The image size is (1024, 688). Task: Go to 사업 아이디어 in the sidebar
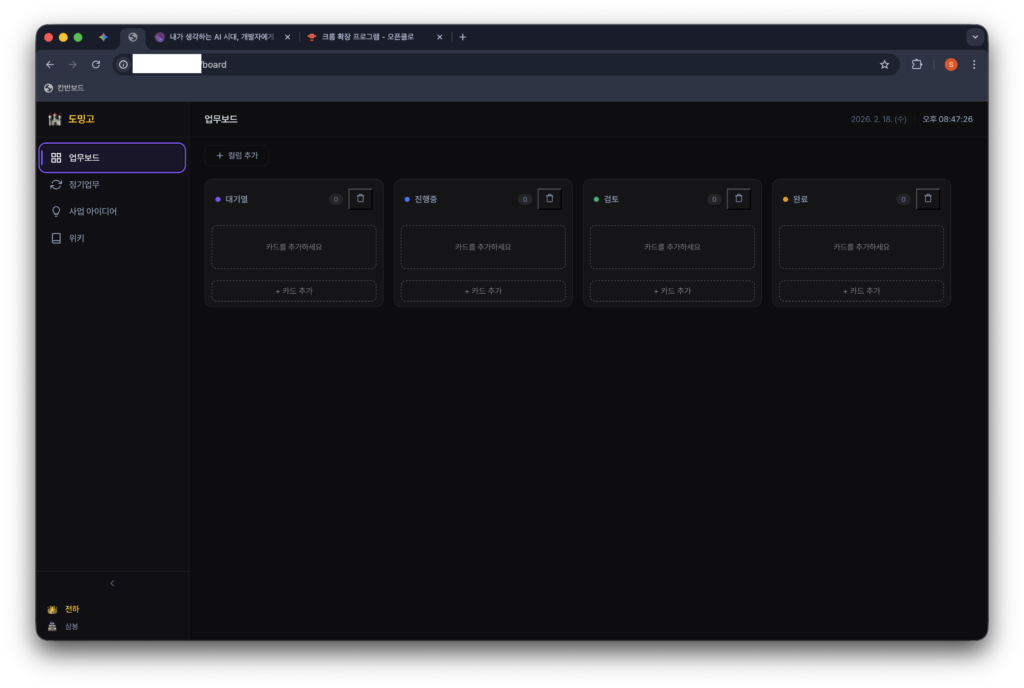pos(92,212)
